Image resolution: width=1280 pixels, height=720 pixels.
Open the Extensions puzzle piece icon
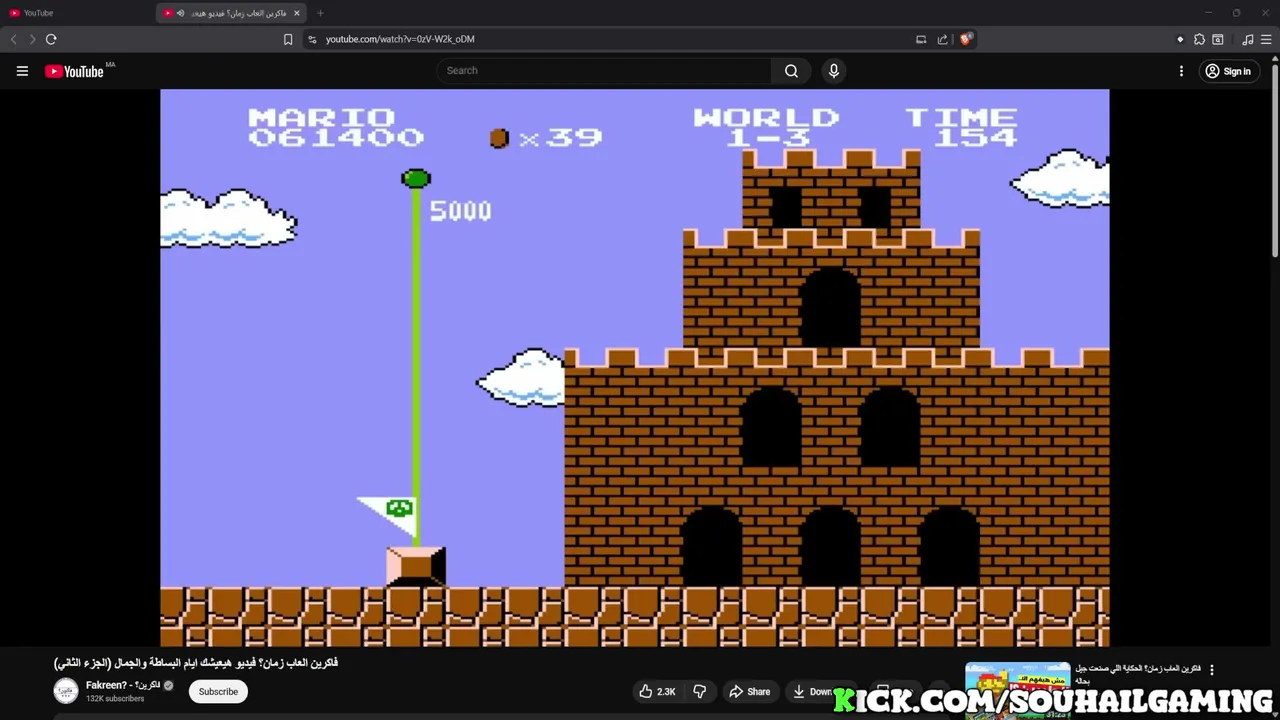click(x=1199, y=39)
